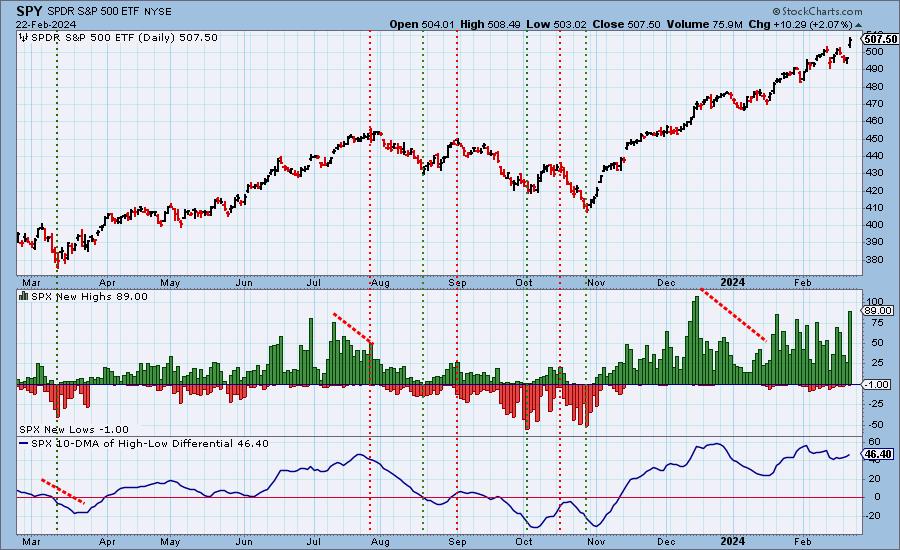Viewport: 900px width, 550px height.
Task: Click the boxed -1.00 value tag
Action: [x=878, y=385]
